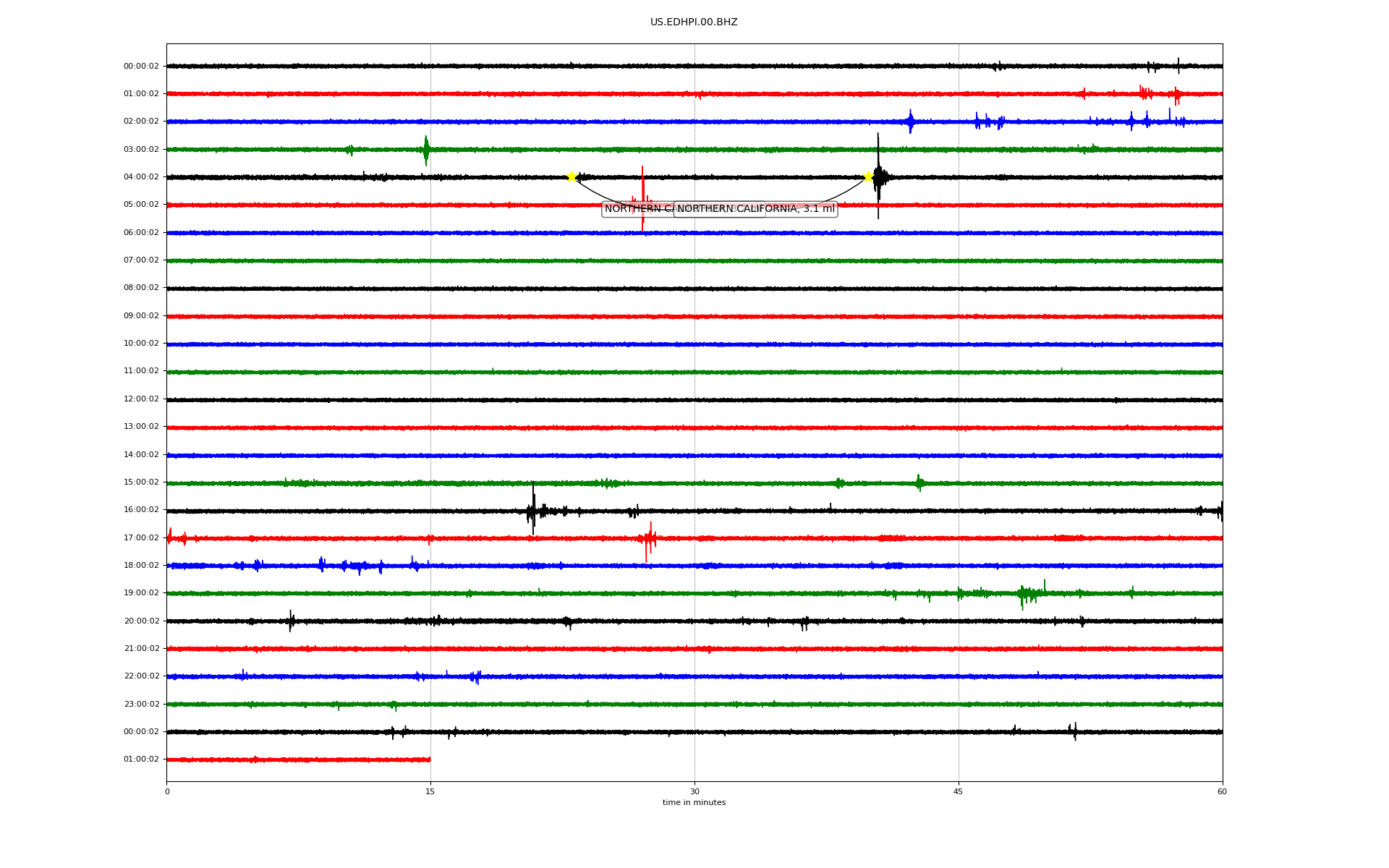Image resolution: width=1389 pixels, height=868 pixels.
Task: Select the 23:00:02 row time label
Action: 141,704
